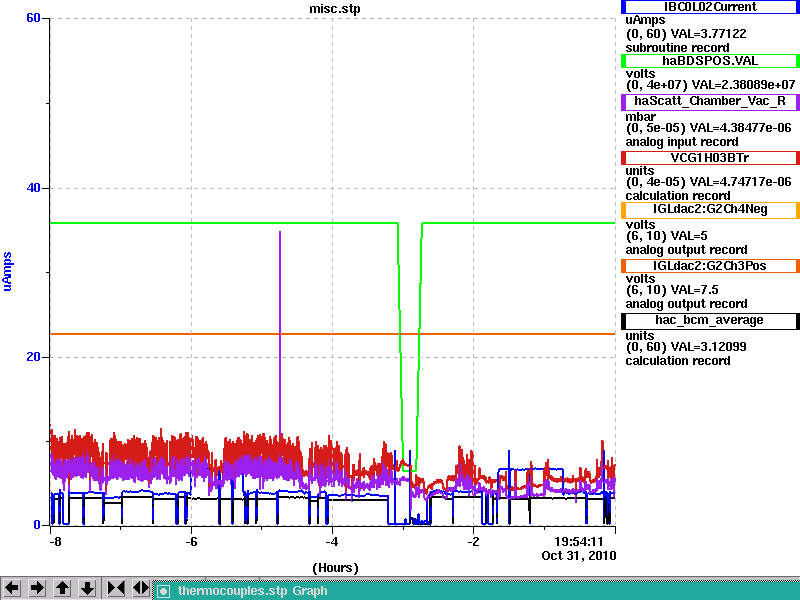Select the VCG1H03BTr legend entry
The image size is (800, 600).
710,158
